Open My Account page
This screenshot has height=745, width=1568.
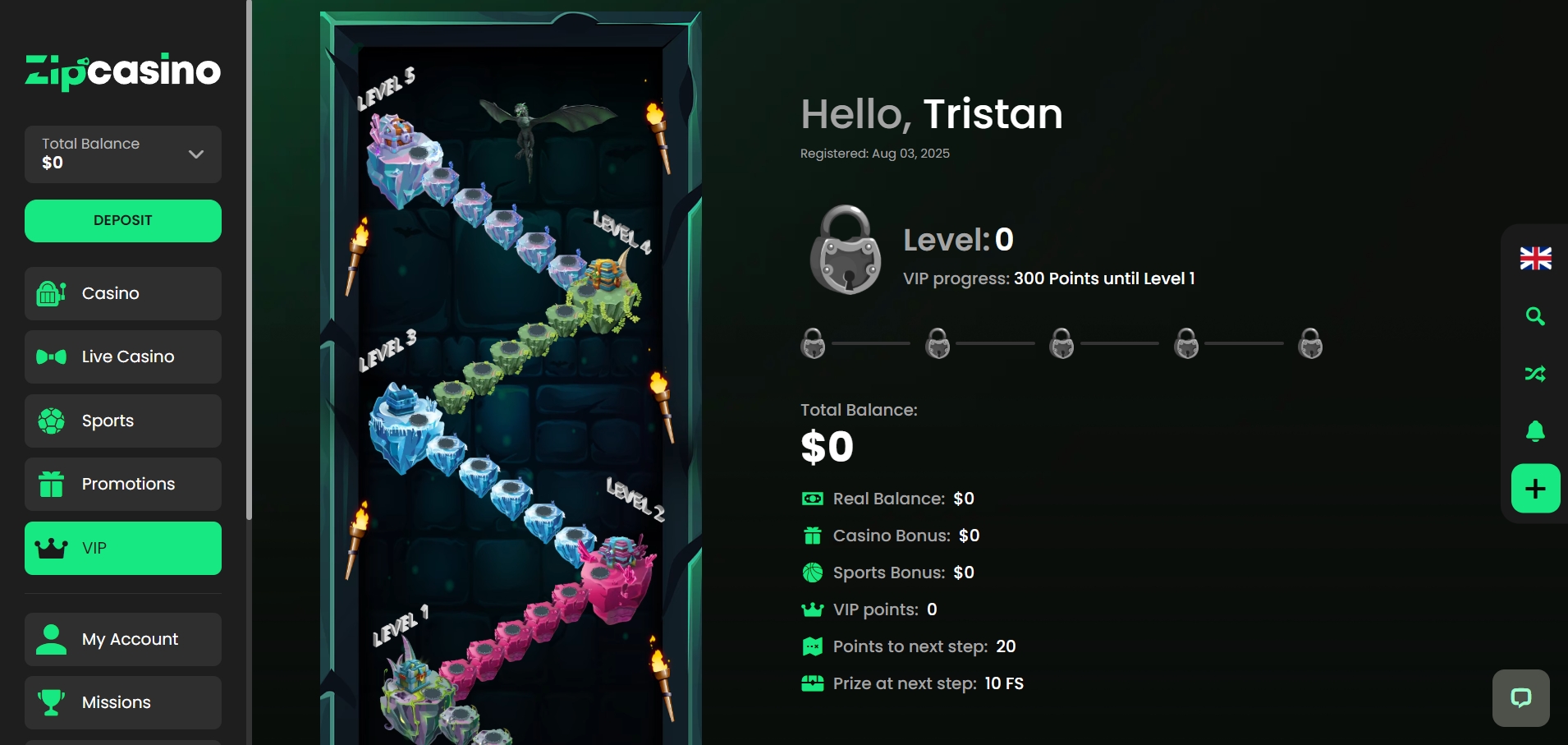pyautogui.click(x=123, y=639)
